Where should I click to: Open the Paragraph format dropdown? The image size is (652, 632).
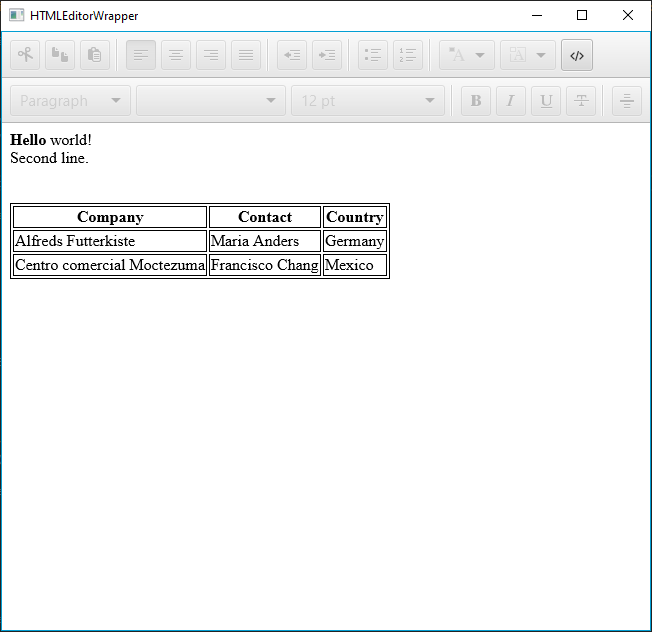(70, 101)
